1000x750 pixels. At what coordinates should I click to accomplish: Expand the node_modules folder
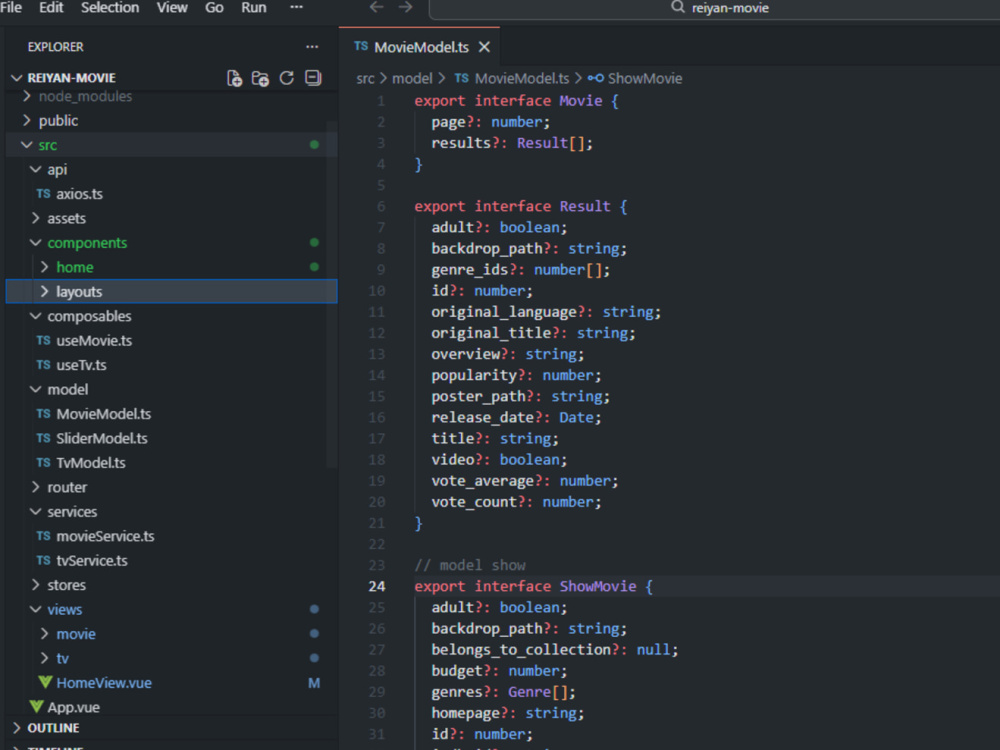[27, 96]
